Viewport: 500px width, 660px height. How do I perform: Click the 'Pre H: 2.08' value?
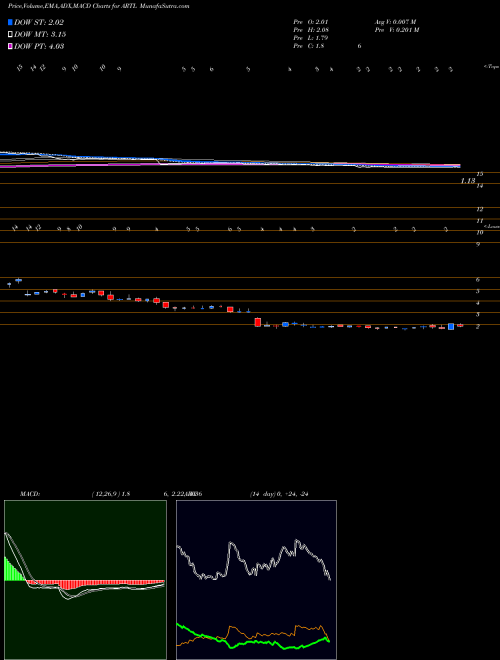[x=311, y=30]
